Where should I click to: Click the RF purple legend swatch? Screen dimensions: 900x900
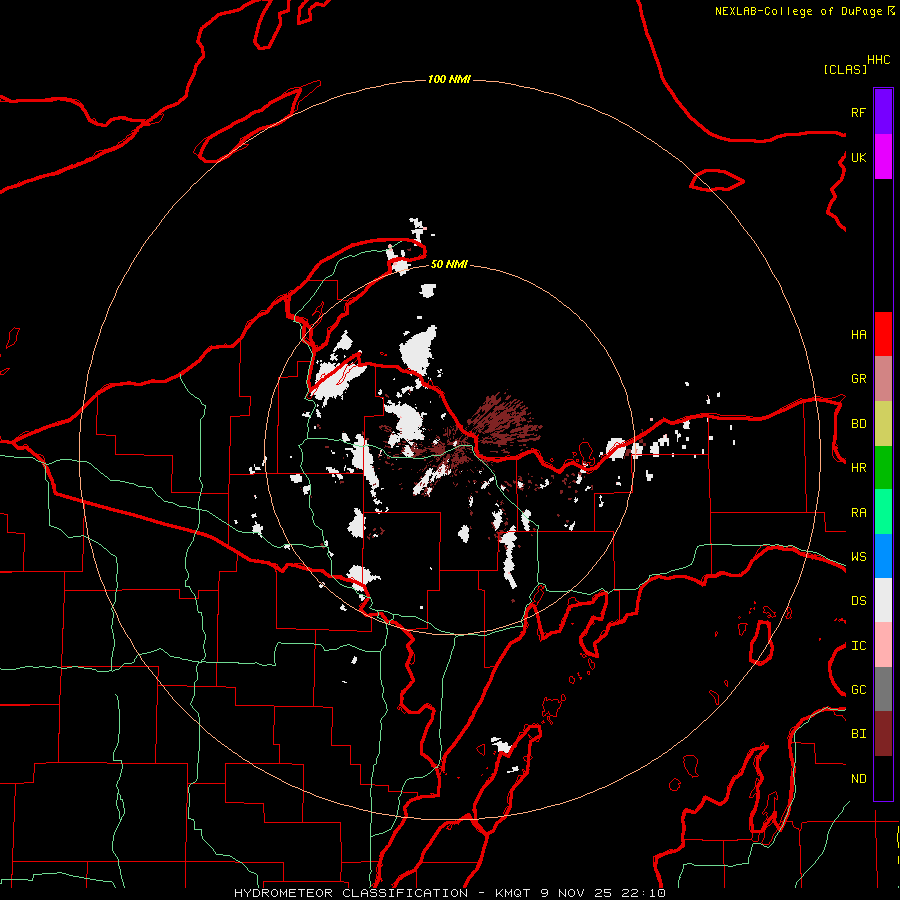click(x=883, y=111)
